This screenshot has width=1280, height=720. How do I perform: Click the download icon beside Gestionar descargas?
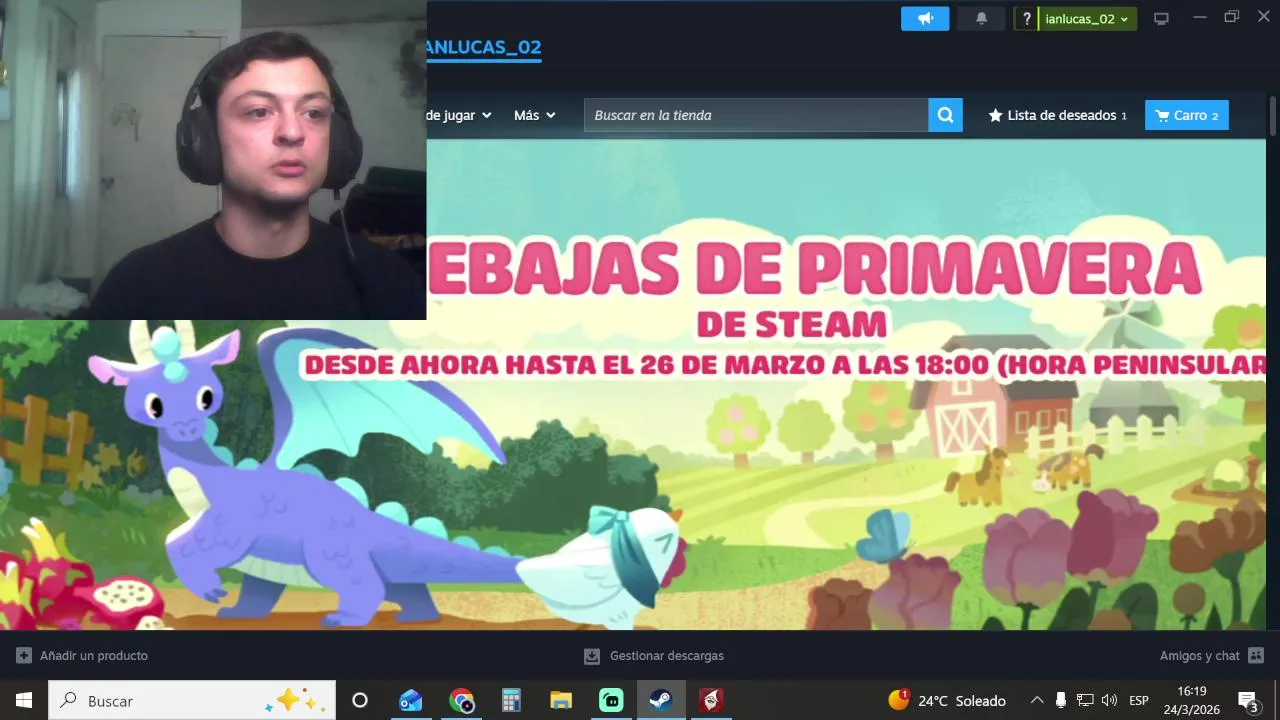[x=592, y=656]
